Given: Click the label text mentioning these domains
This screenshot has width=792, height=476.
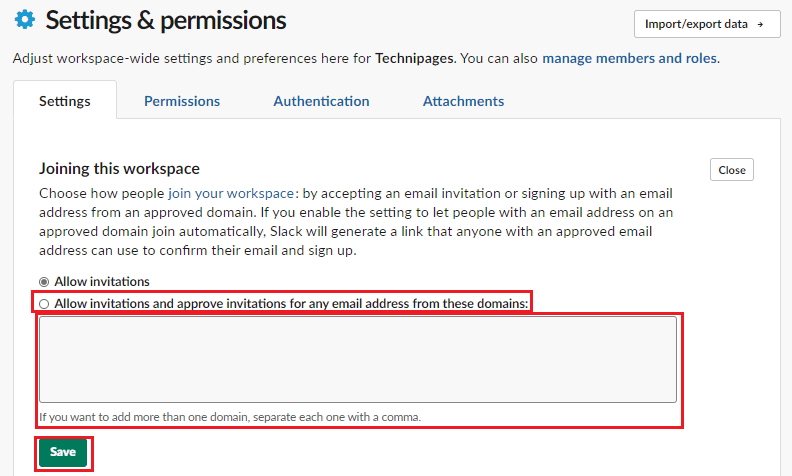Looking at the screenshot, I should point(291,303).
